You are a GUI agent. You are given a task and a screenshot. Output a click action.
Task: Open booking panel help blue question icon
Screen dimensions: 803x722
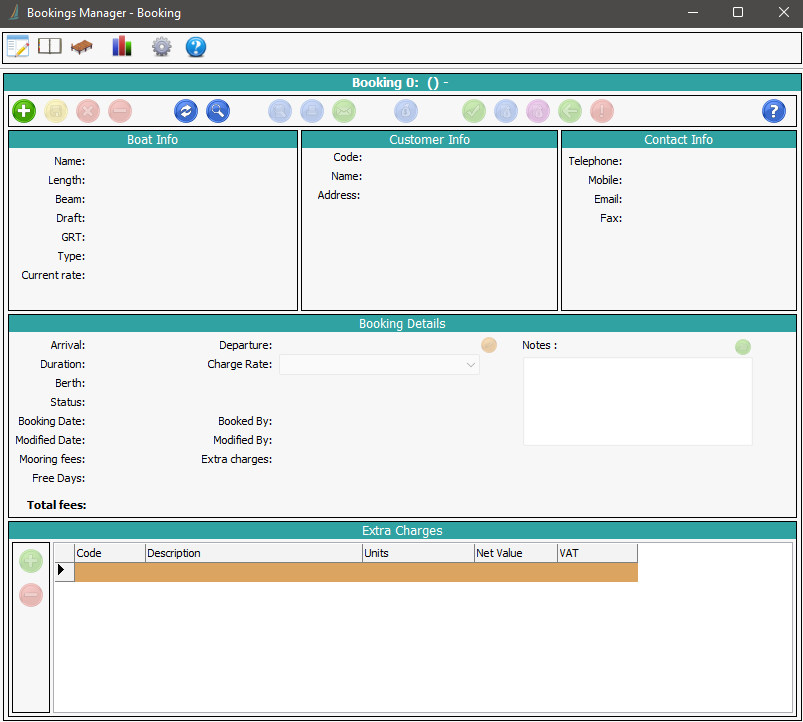pos(774,111)
